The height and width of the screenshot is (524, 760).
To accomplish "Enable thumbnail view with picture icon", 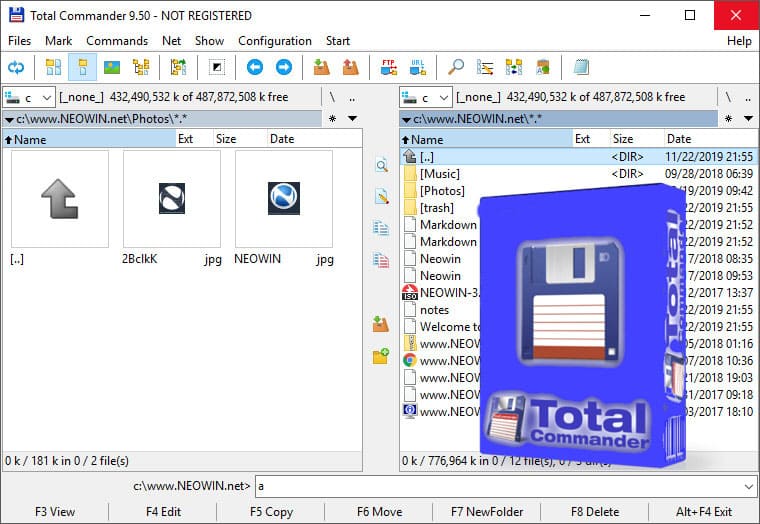I will click(x=112, y=67).
